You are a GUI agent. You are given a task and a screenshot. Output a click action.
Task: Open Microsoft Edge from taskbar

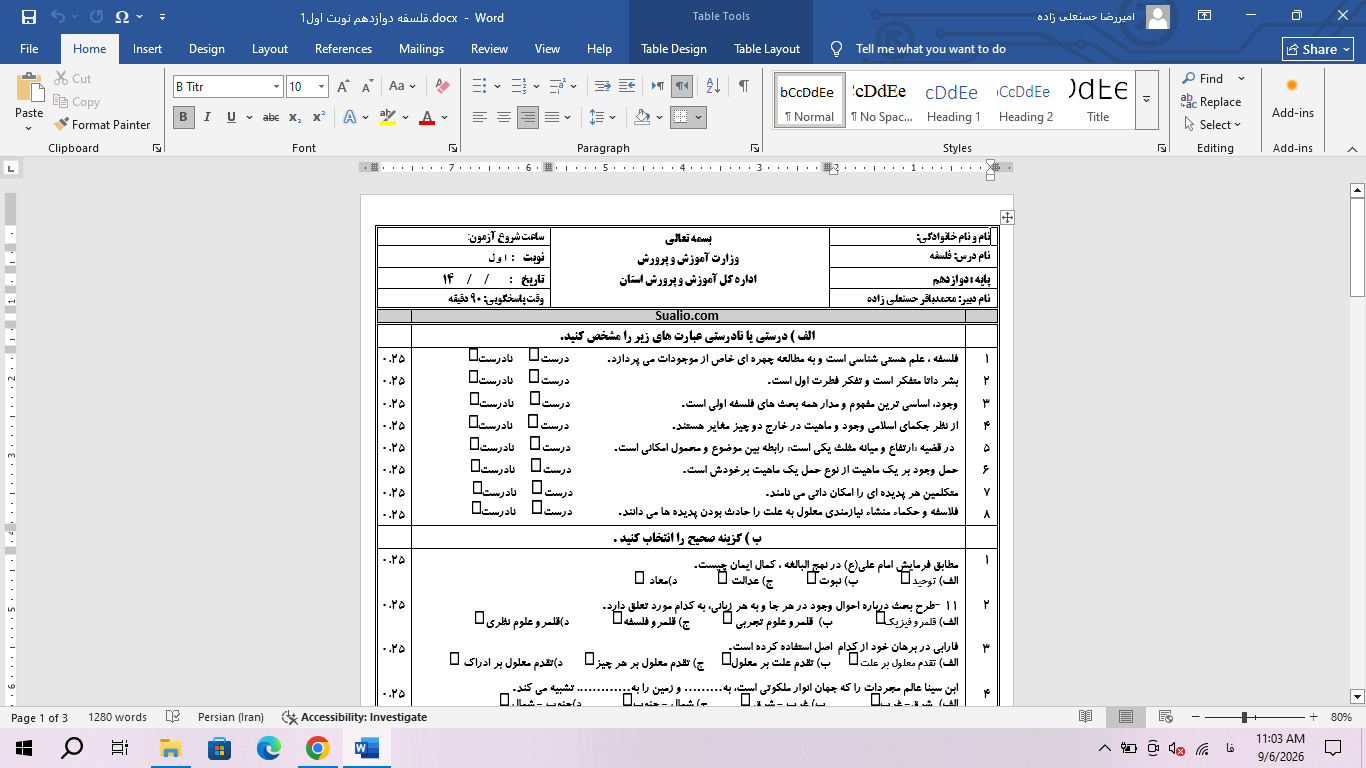[x=268, y=747]
